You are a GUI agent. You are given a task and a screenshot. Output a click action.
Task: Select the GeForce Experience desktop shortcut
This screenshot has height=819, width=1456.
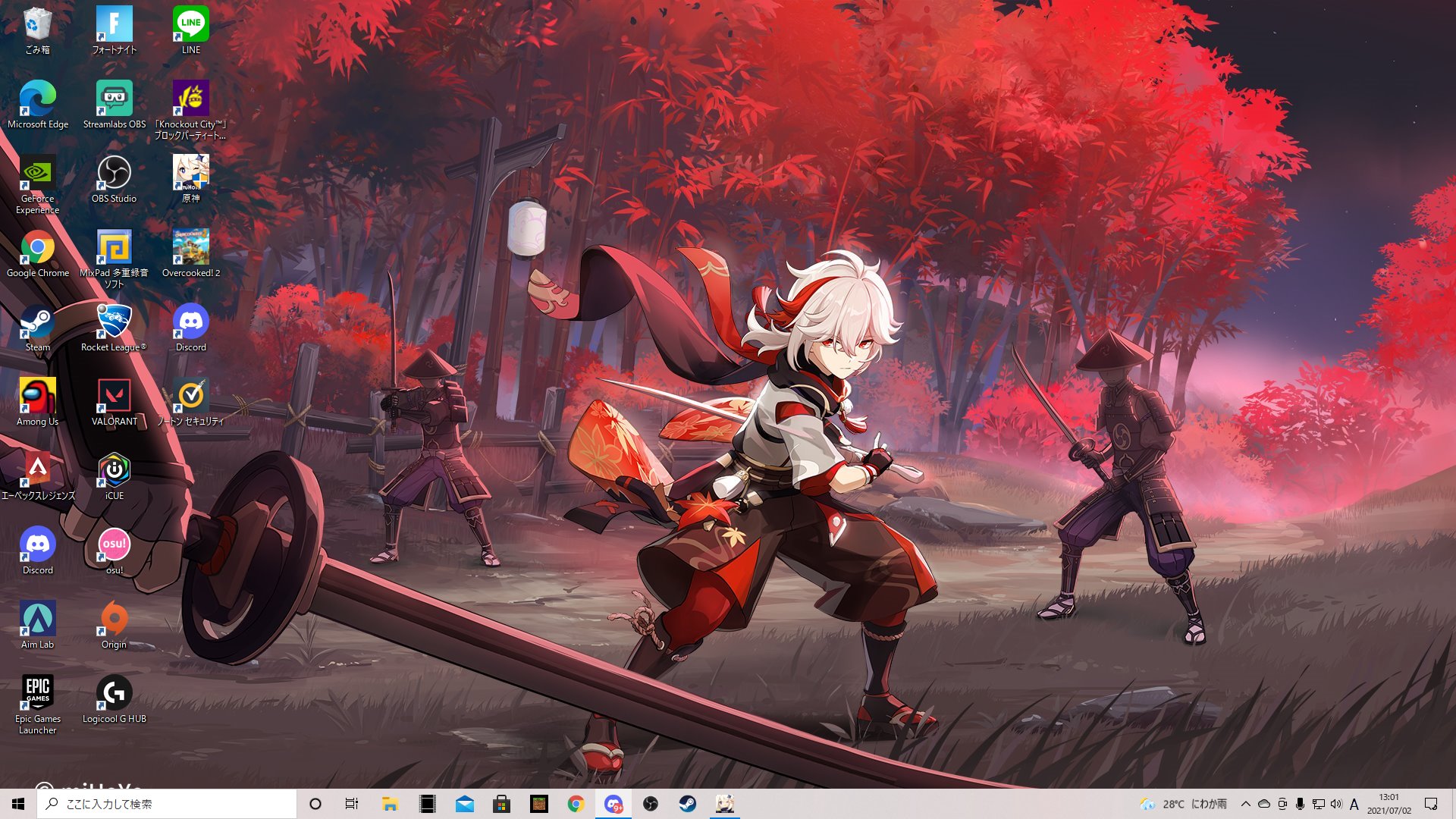[37, 184]
